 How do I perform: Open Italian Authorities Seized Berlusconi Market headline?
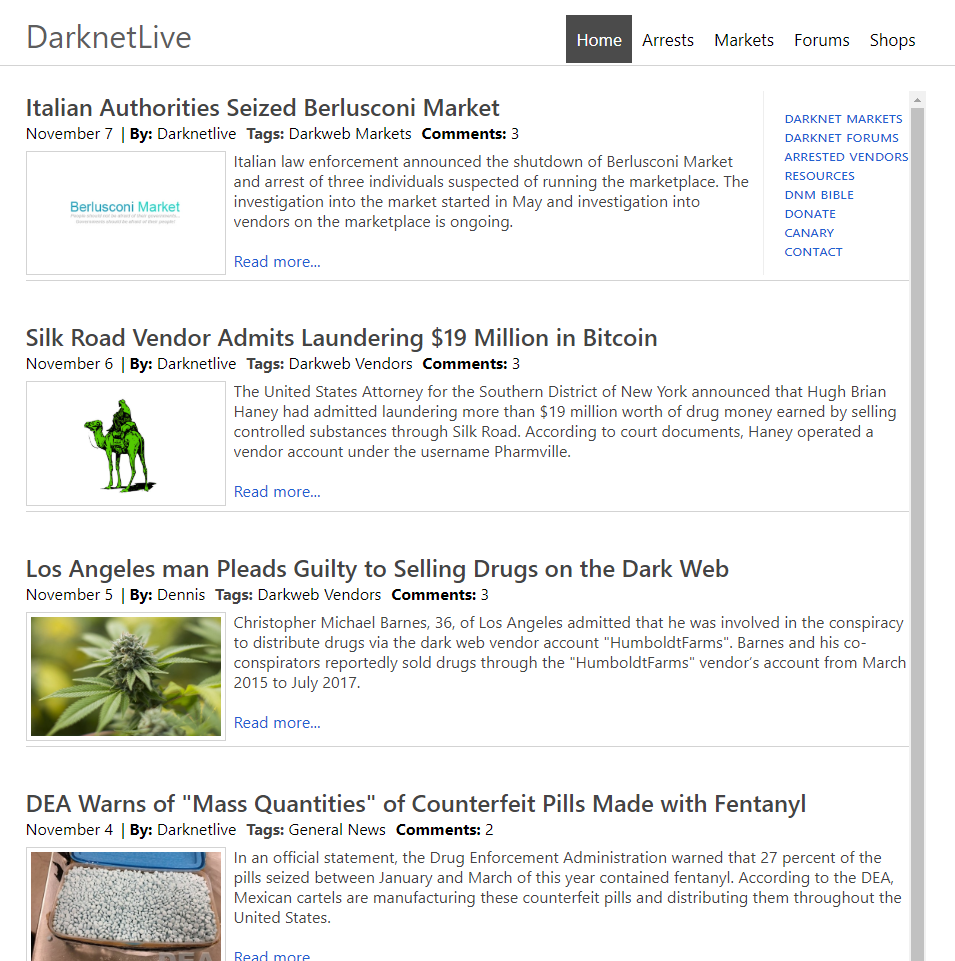pos(262,108)
